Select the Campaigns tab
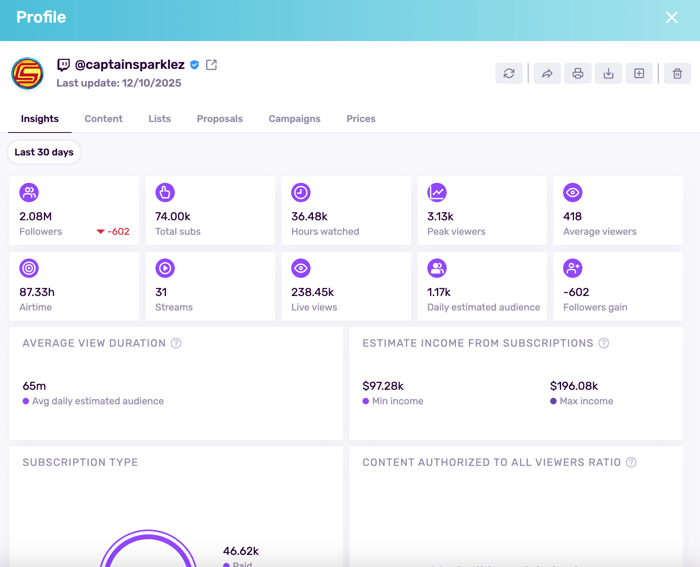This screenshot has height=567, width=700. [294, 119]
